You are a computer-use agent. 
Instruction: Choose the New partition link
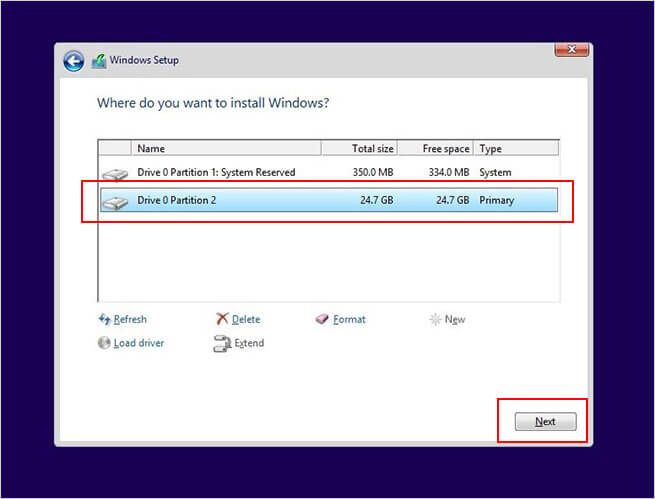tap(455, 319)
